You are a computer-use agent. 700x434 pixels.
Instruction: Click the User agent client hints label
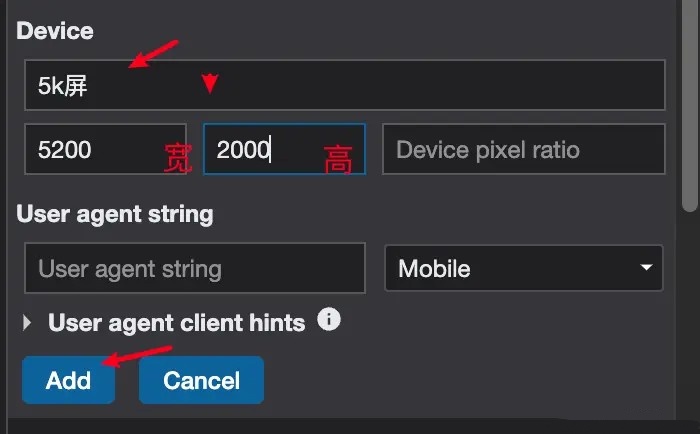tap(177, 323)
